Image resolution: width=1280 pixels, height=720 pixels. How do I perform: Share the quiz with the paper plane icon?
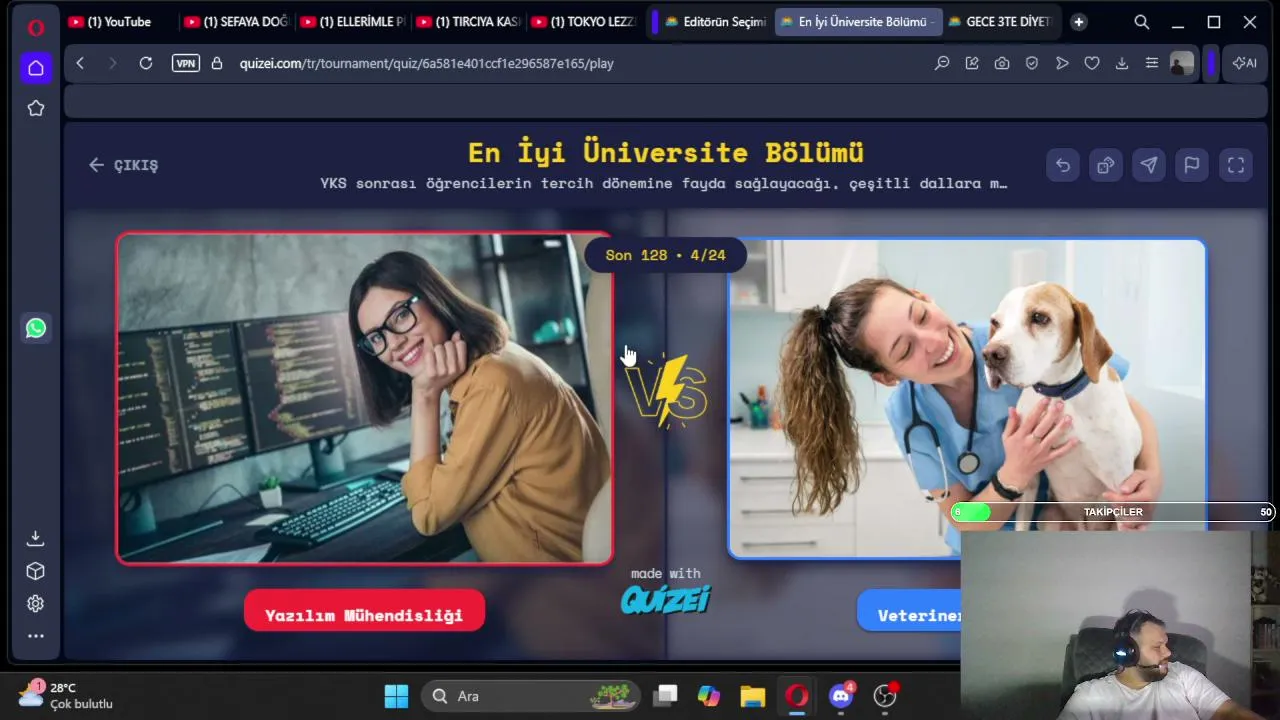1149,165
